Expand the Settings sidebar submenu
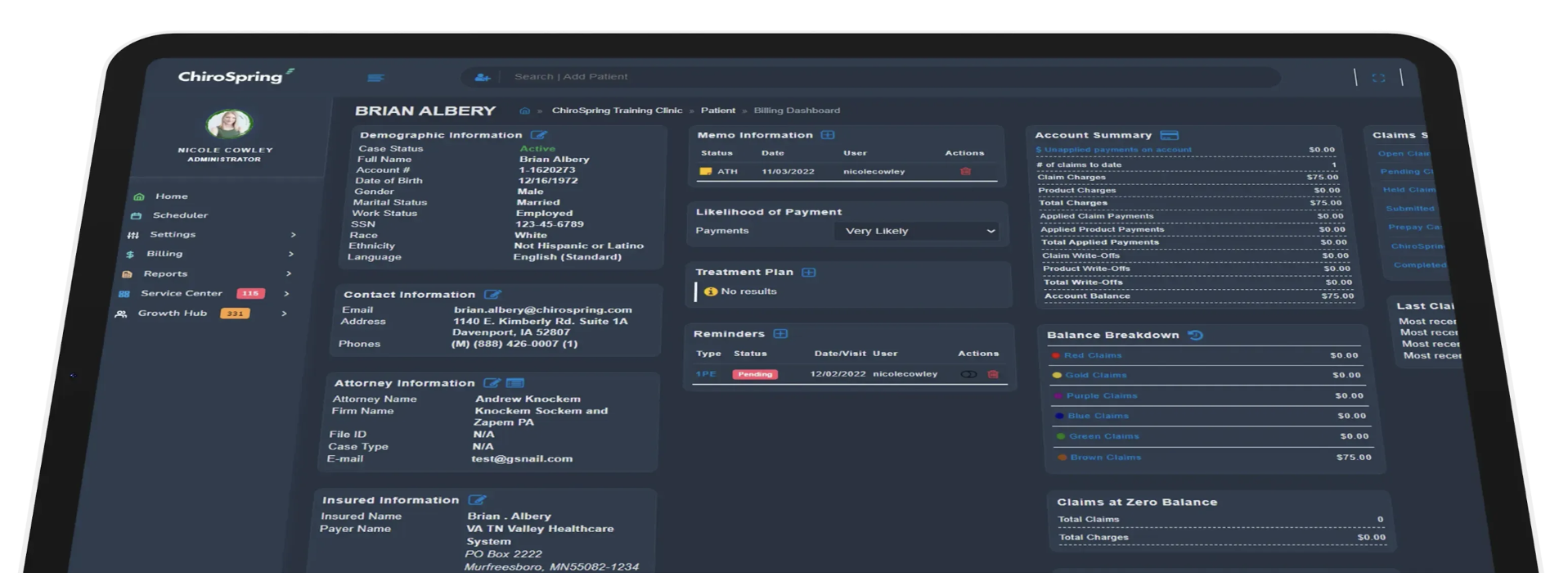 173,235
